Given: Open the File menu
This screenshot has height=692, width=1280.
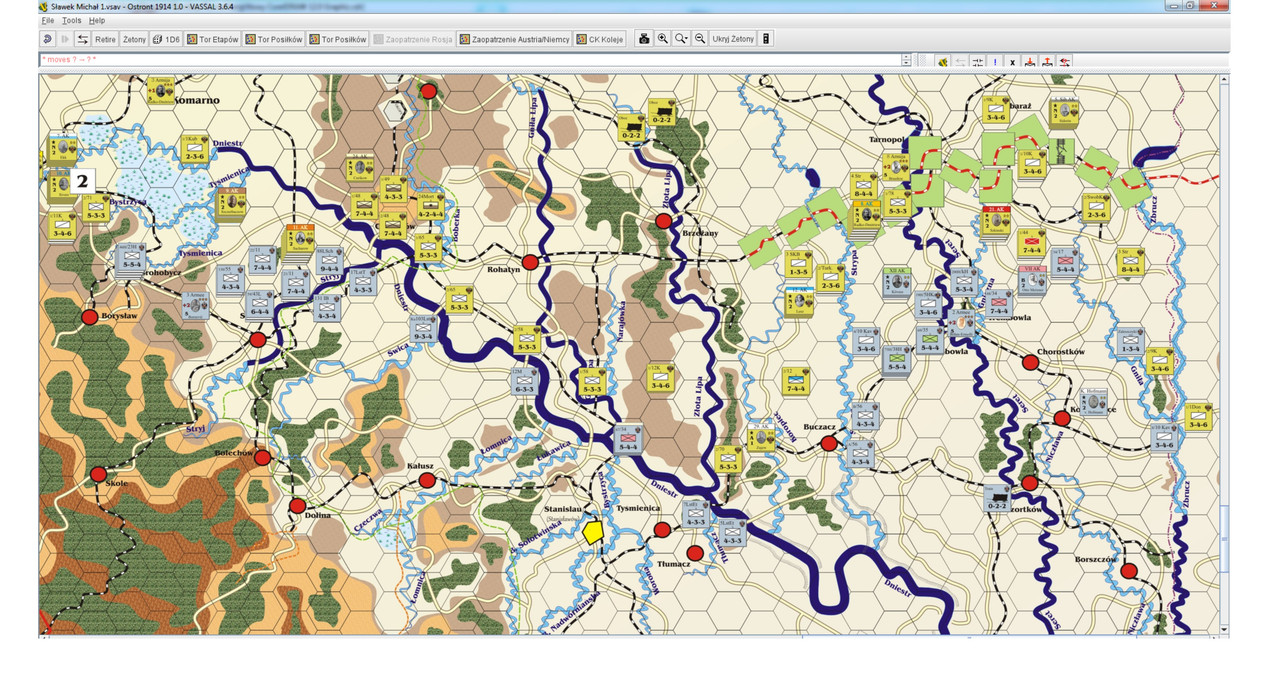Looking at the screenshot, I should pyautogui.click(x=48, y=20).
